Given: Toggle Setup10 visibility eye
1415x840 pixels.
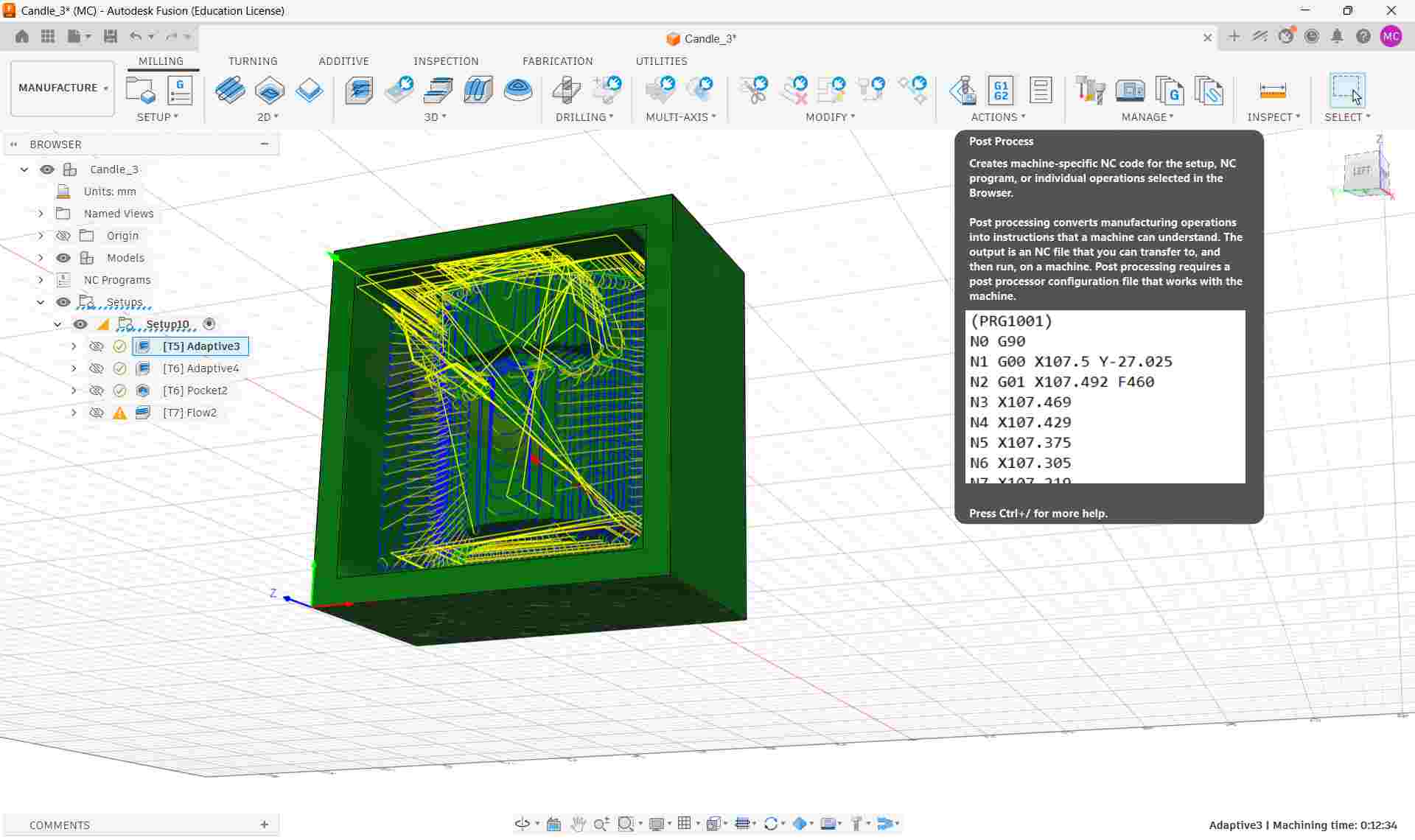Looking at the screenshot, I should (x=80, y=324).
